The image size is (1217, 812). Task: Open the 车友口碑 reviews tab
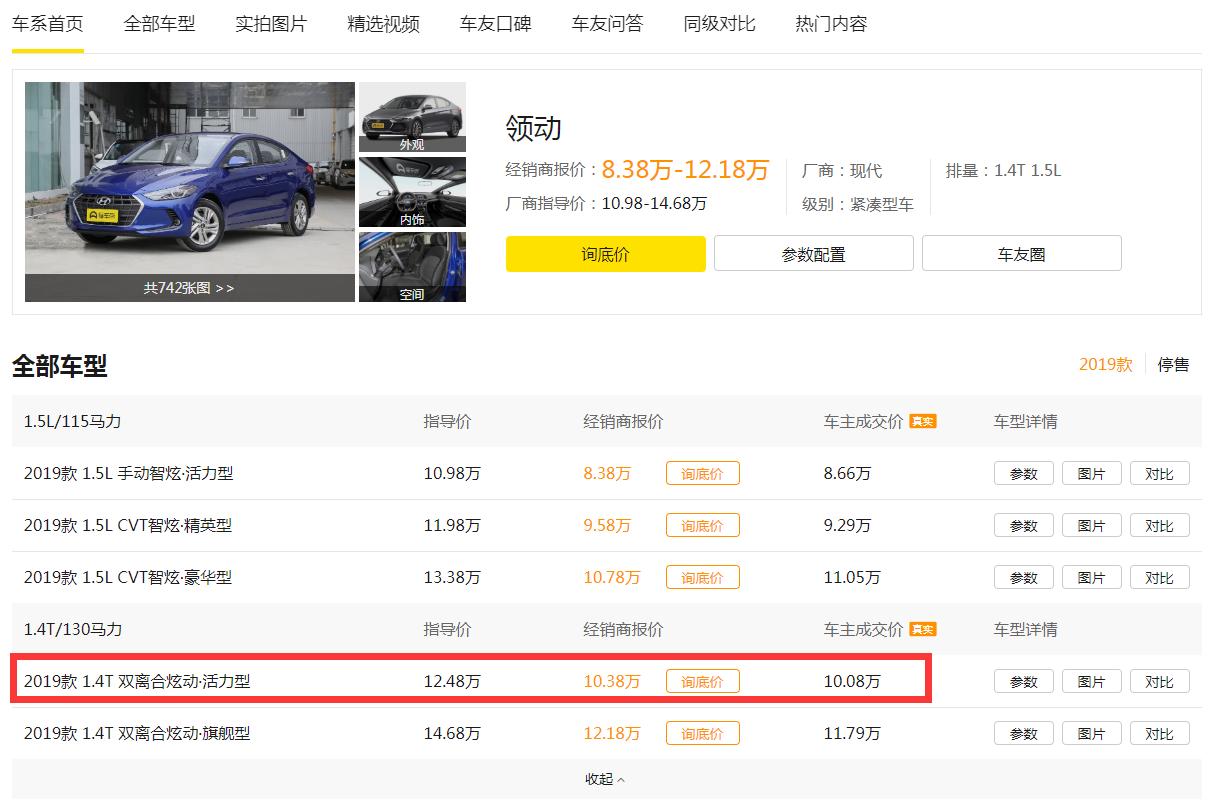tap(495, 22)
